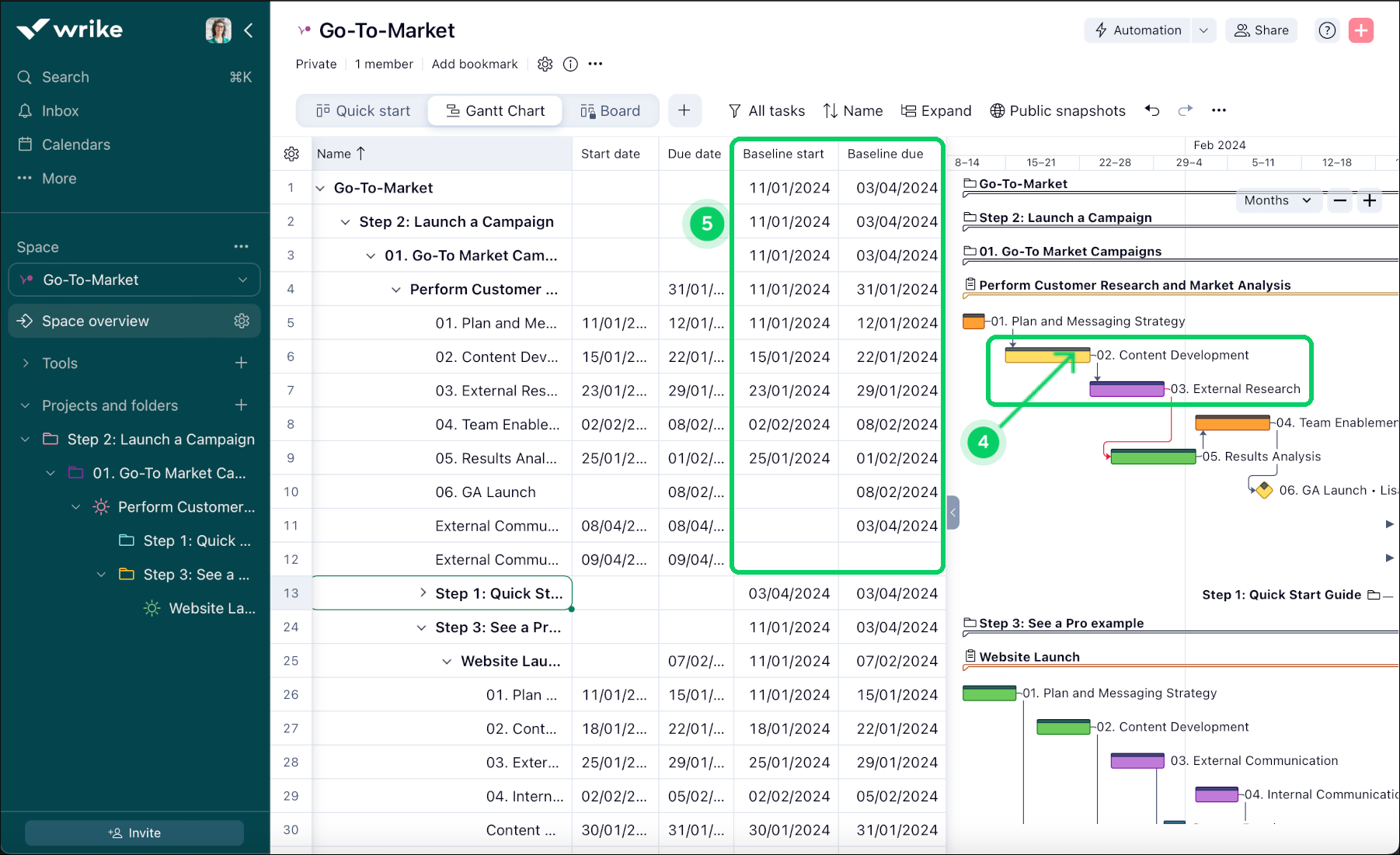Image resolution: width=1400 pixels, height=855 pixels.
Task: Click the redo arrow icon
Action: pos(1185,110)
